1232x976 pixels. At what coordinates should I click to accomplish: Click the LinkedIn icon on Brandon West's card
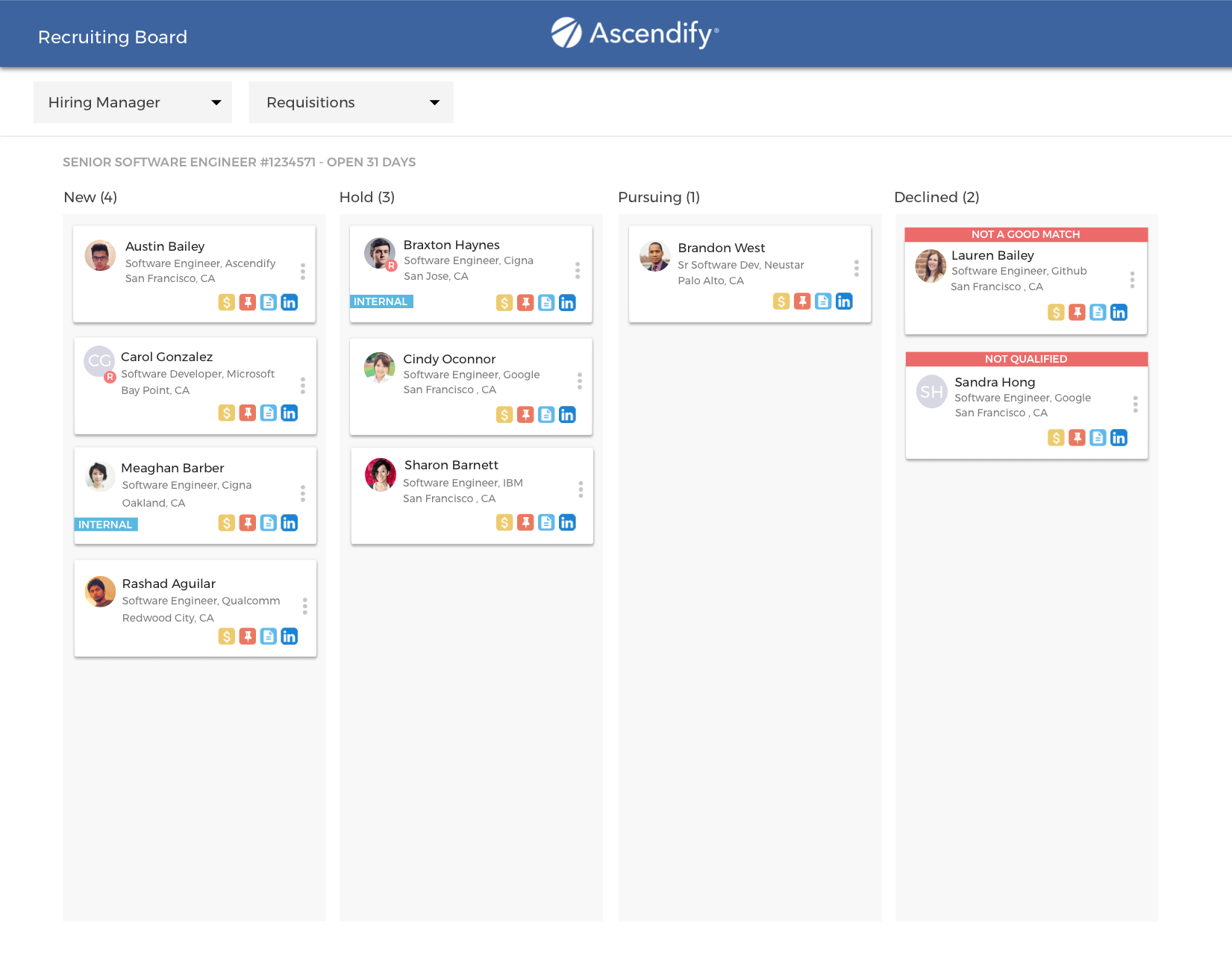tap(844, 301)
